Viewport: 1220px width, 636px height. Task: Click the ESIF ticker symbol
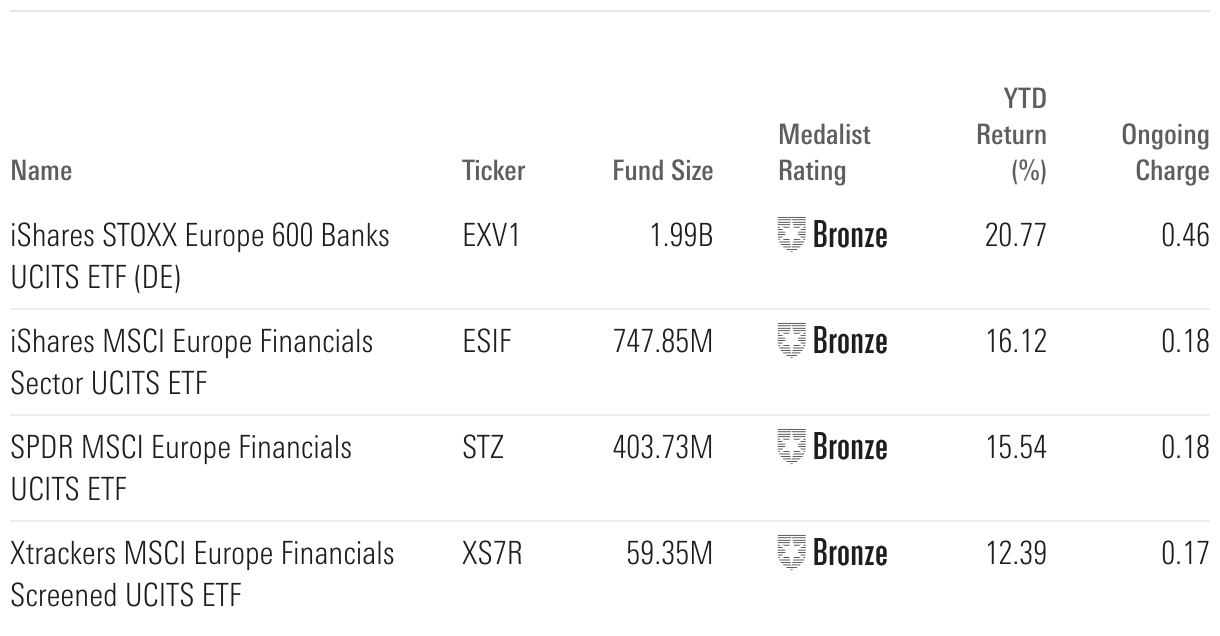(487, 342)
